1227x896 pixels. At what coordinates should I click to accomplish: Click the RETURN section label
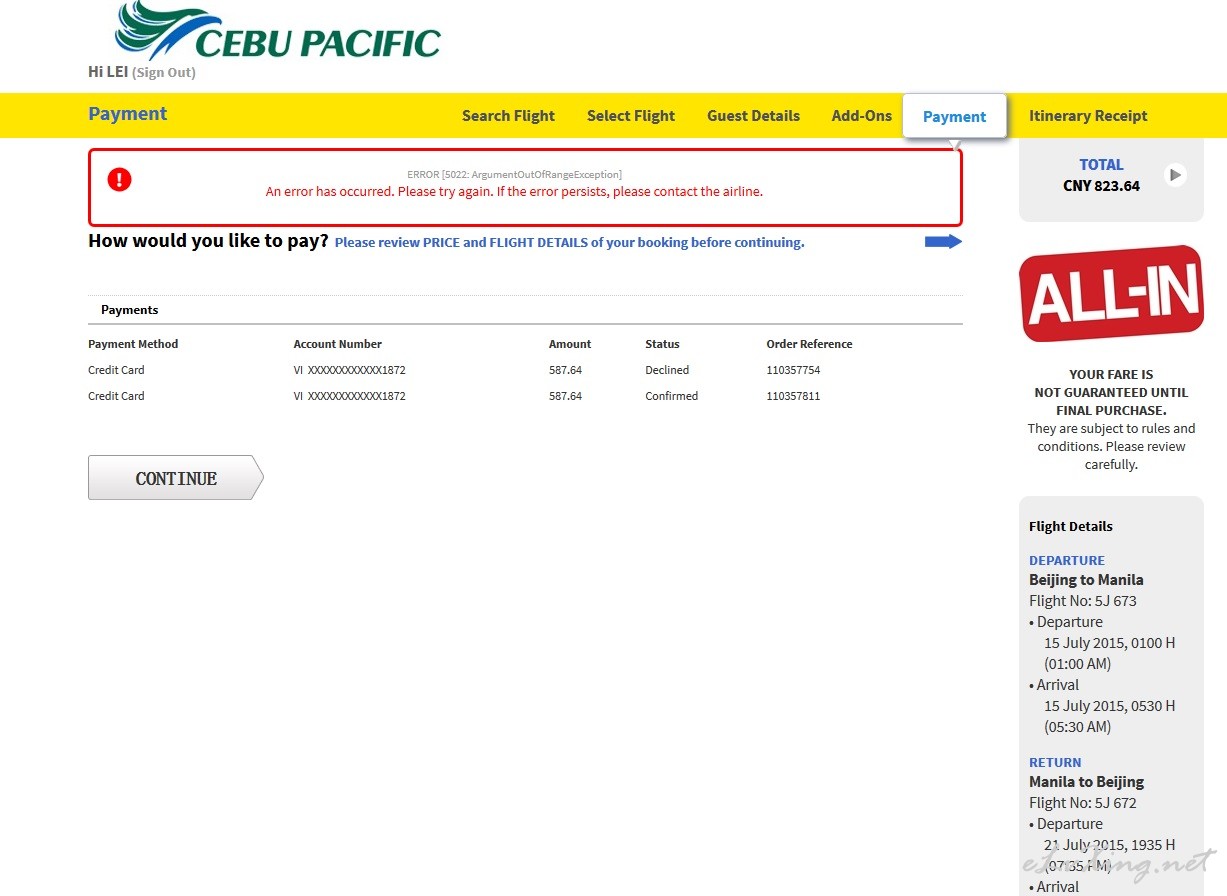1055,762
